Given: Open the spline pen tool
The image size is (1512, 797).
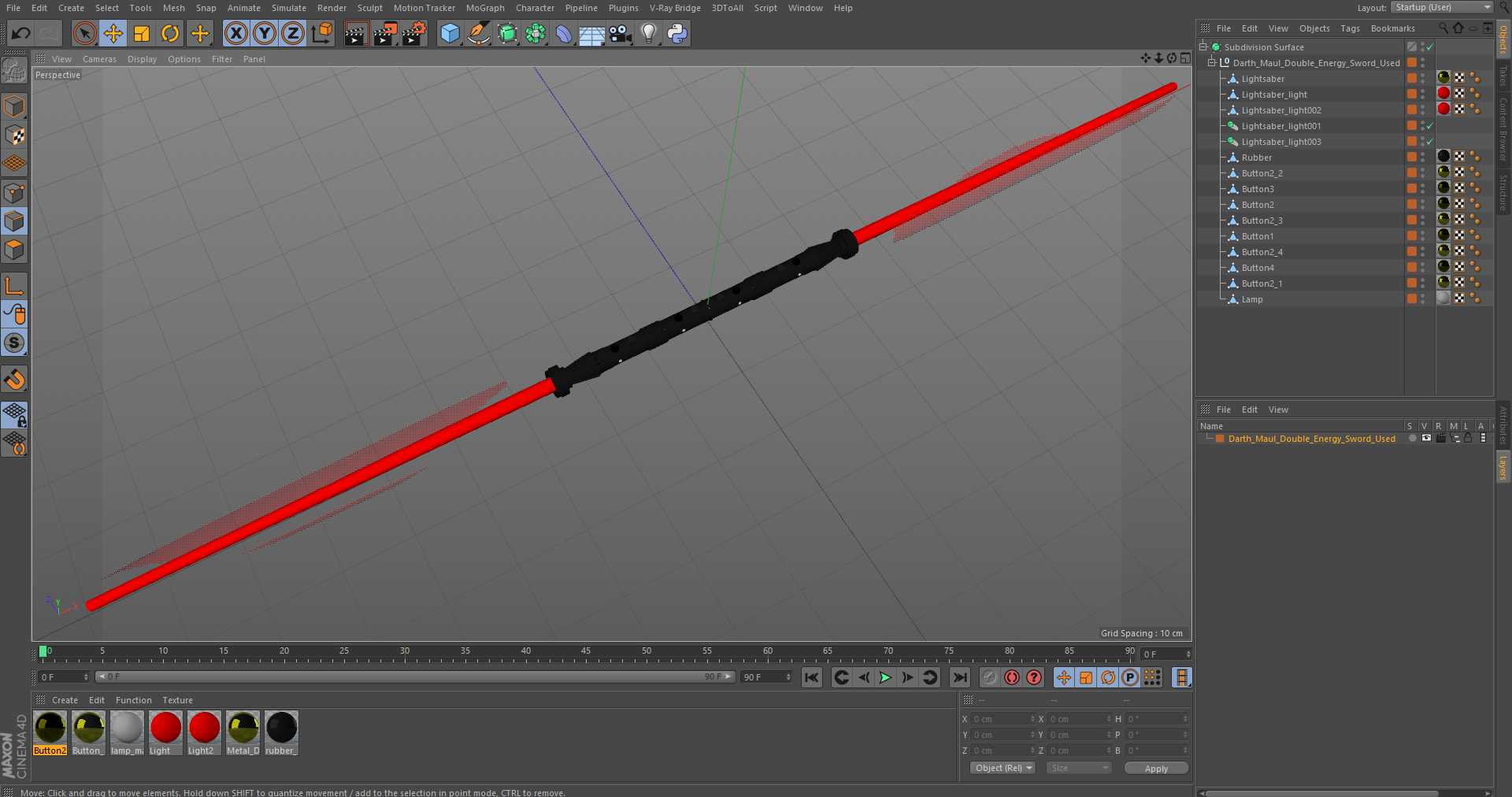Looking at the screenshot, I should point(479,33).
